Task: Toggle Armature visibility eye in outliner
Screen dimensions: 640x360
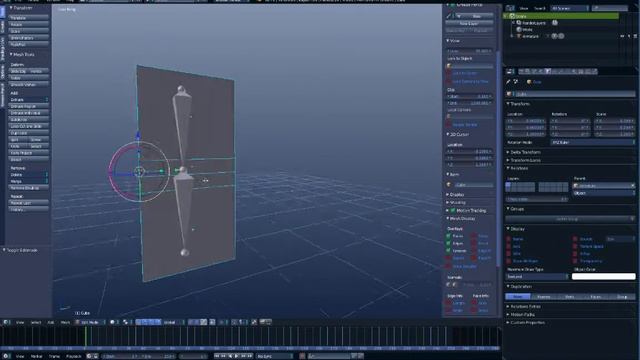Action: click(x=622, y=36)
